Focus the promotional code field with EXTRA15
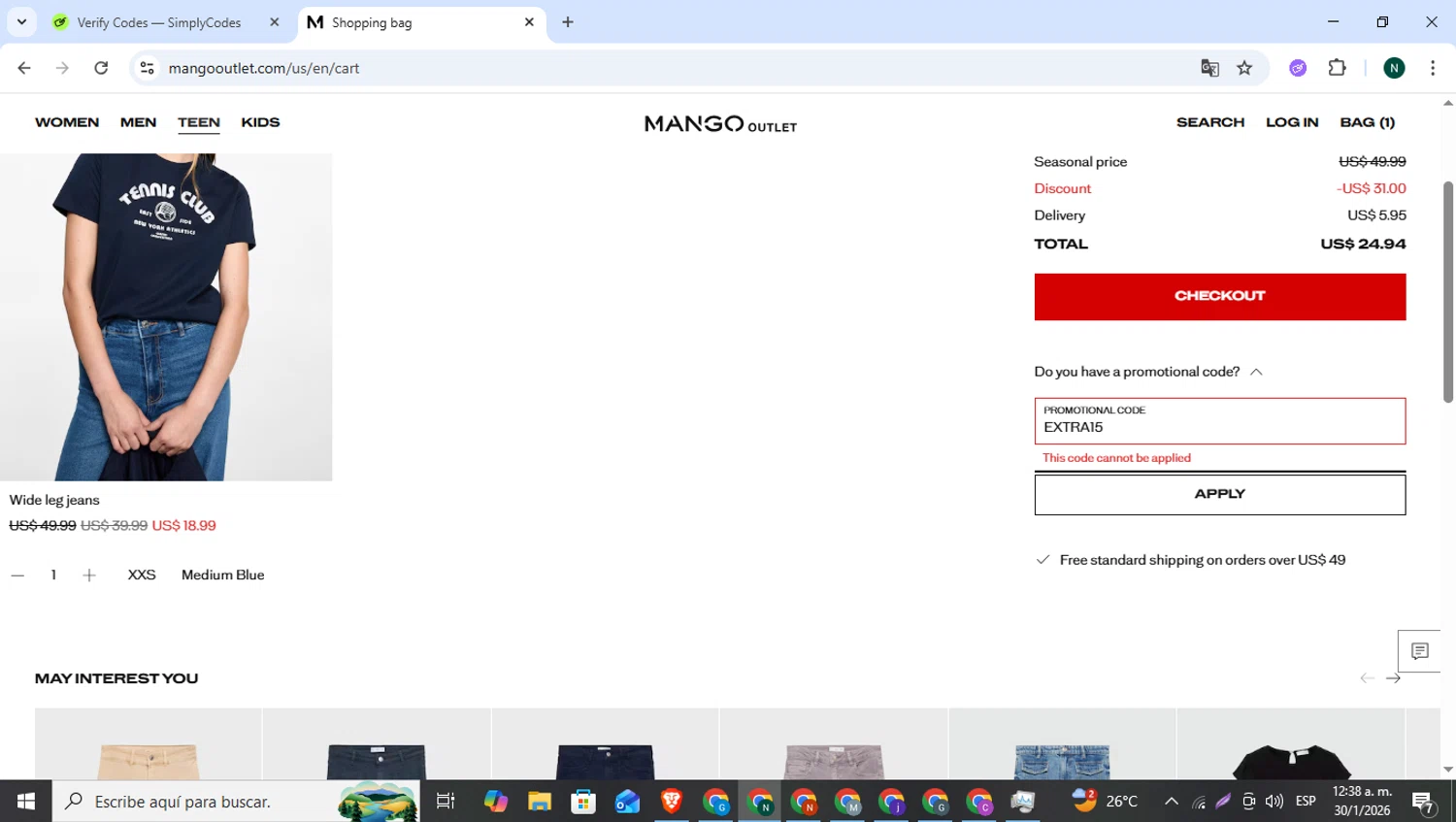This screenshot has height=822, width=1456. tap(1220, 421)
